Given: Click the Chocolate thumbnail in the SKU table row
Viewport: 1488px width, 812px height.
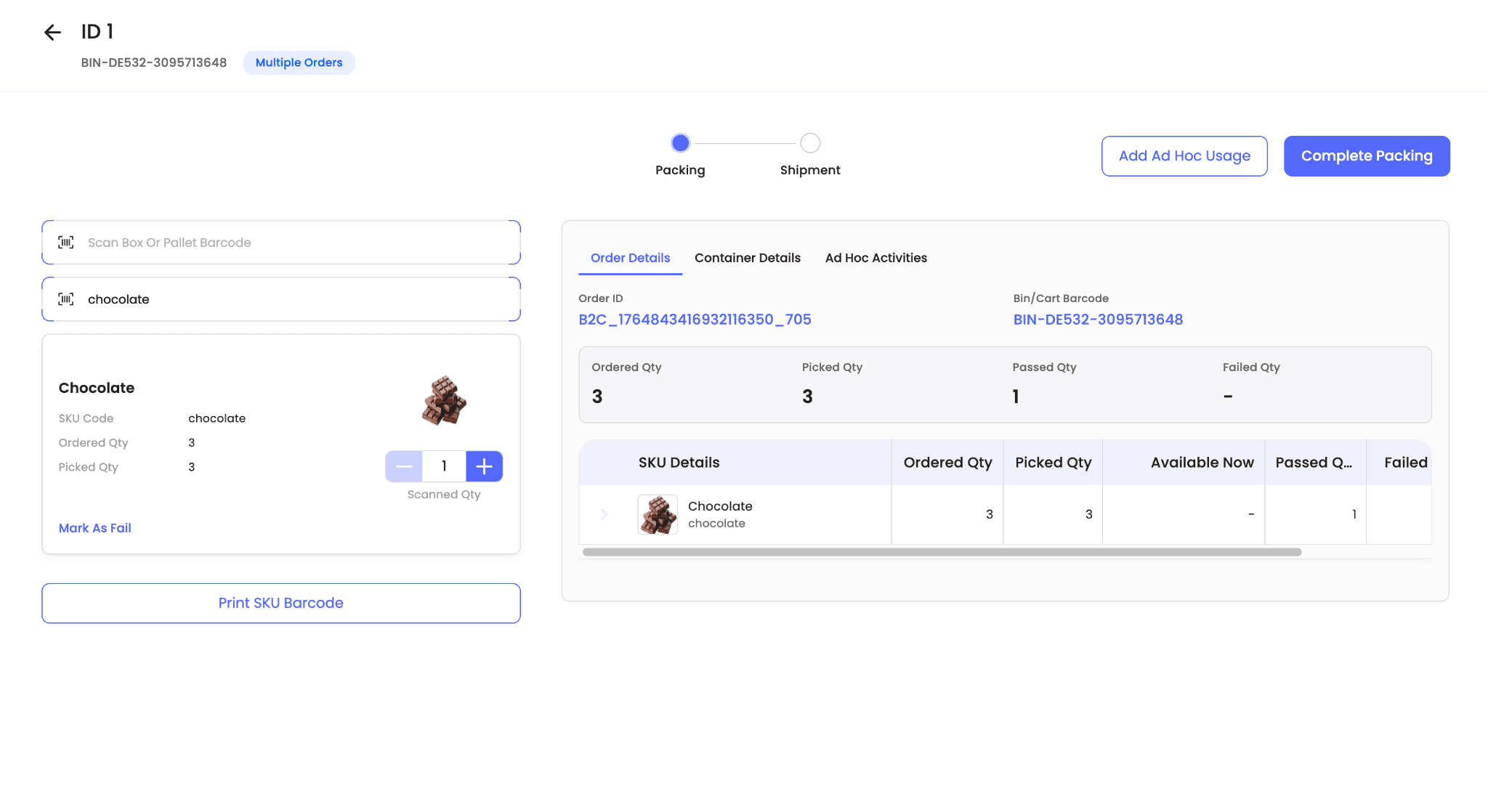Looking at the screenshot, I should [x=658, y=514].
